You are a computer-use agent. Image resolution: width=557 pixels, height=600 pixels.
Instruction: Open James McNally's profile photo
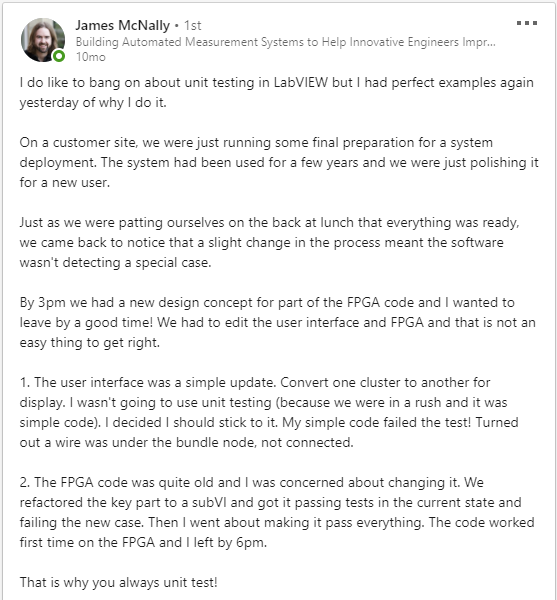42,40
